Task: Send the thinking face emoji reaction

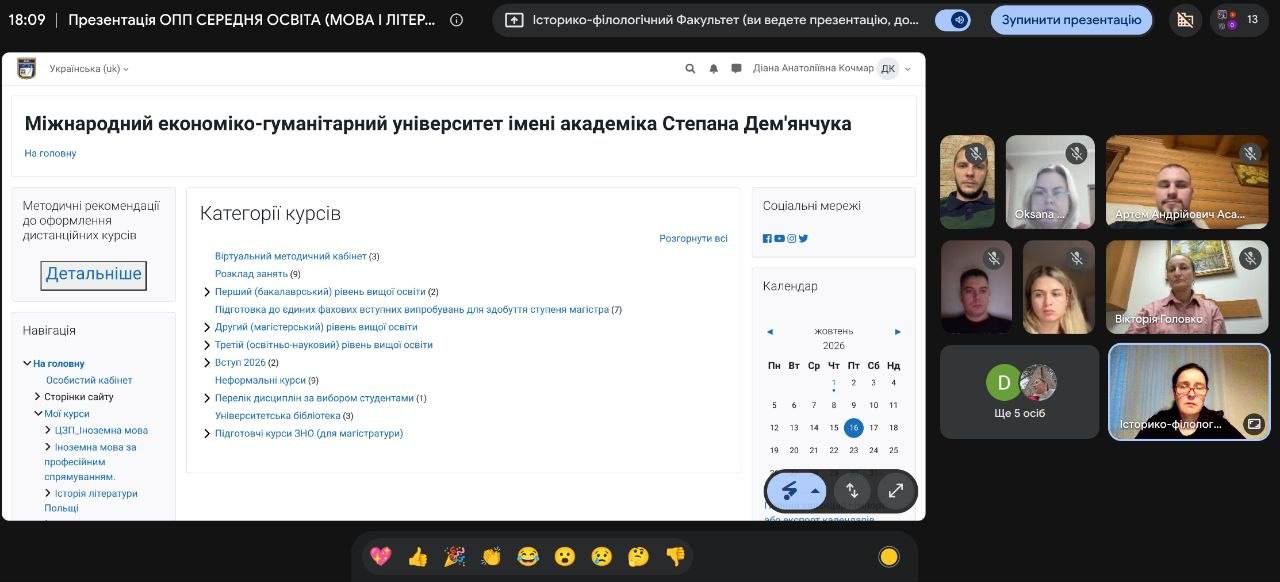Action: coord(638,557)
